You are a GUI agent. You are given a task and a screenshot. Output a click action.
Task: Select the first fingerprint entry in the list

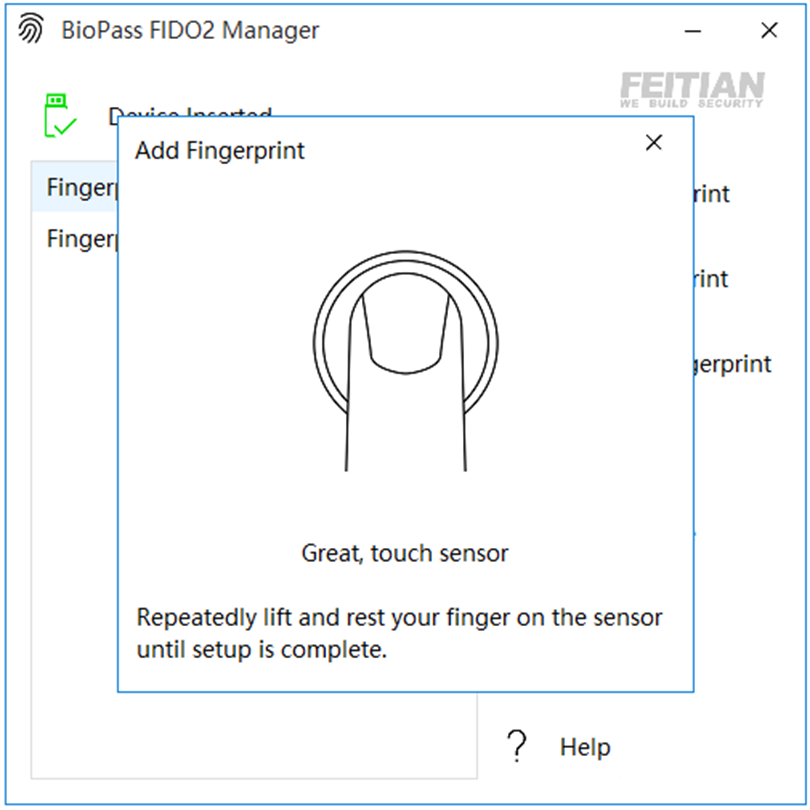tap(78, 188)
